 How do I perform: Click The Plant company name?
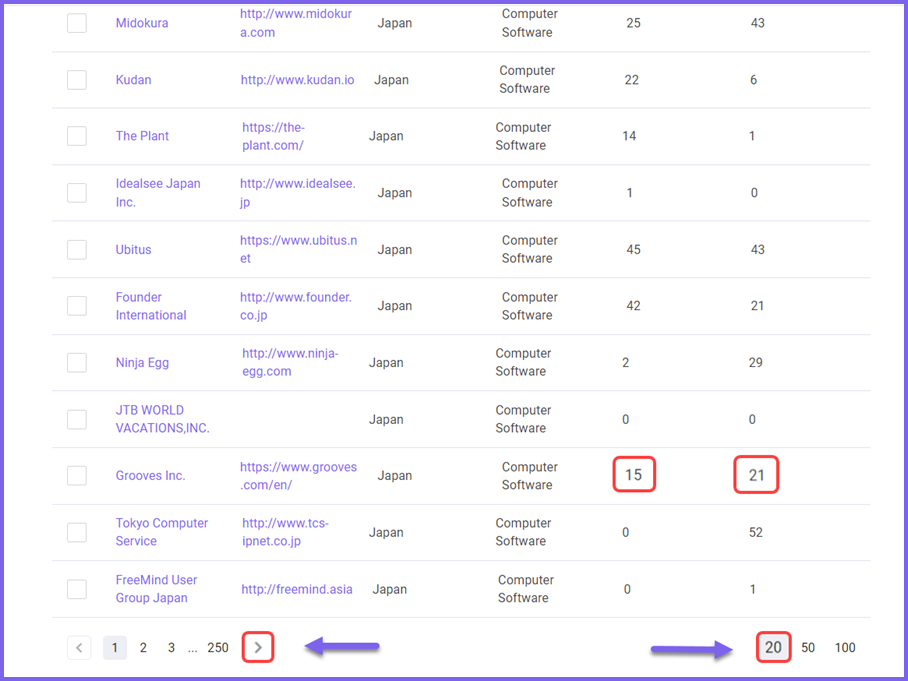click(x=142, y=136)
